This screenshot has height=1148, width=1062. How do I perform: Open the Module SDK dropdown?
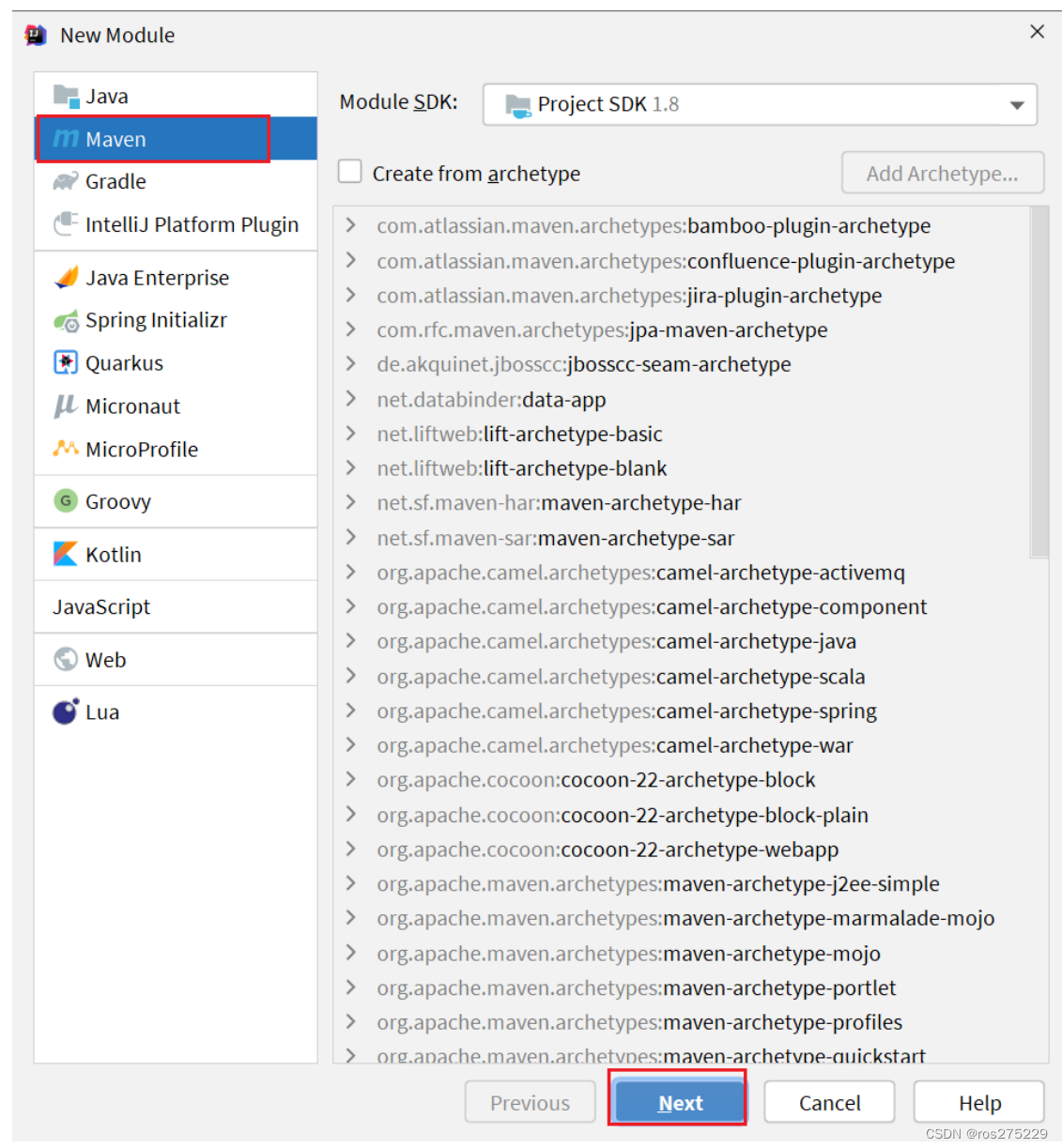(x=760, y=104)
